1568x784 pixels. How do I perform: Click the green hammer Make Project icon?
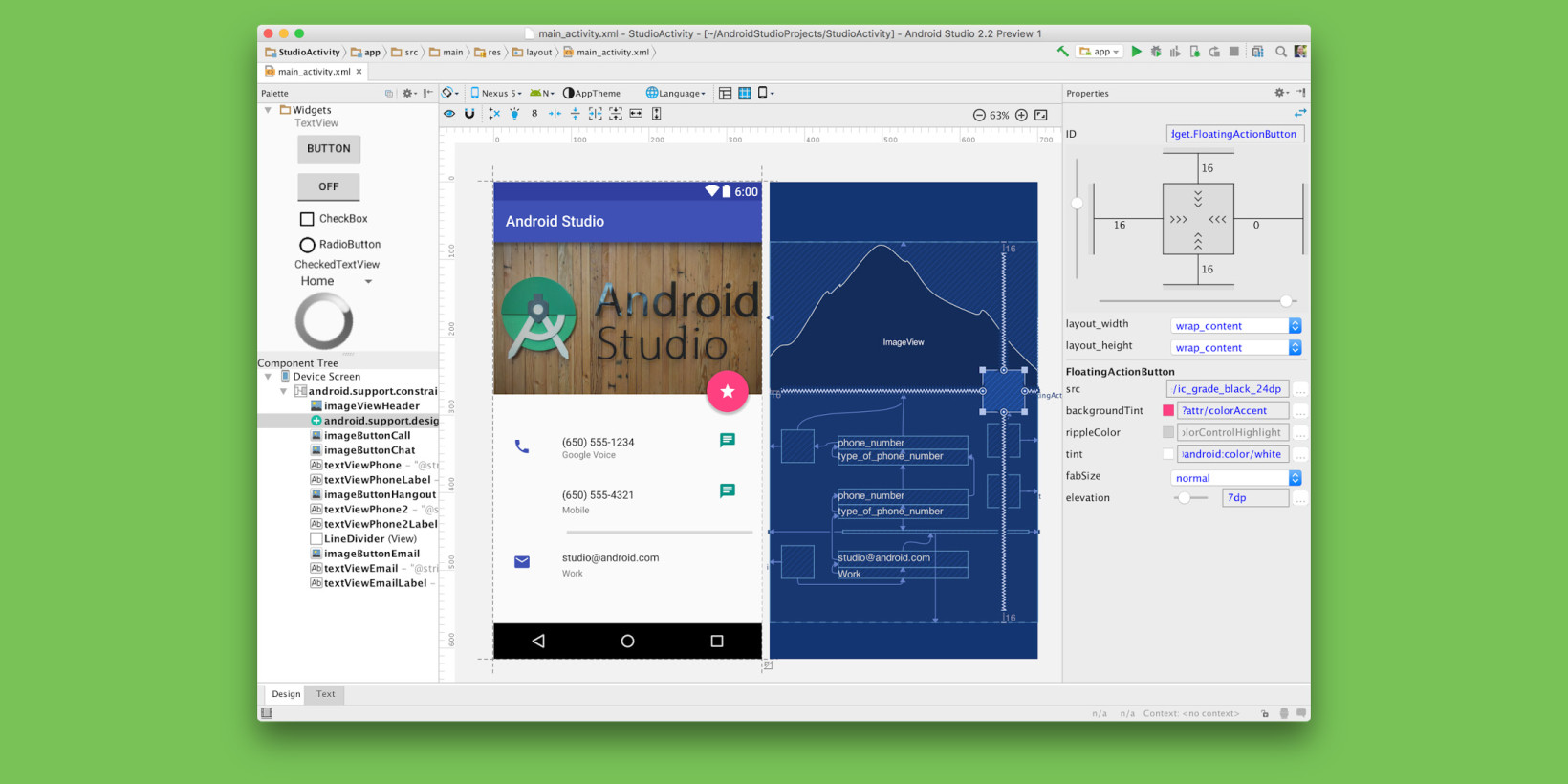pyautogui.click(x=1062, y=52)
